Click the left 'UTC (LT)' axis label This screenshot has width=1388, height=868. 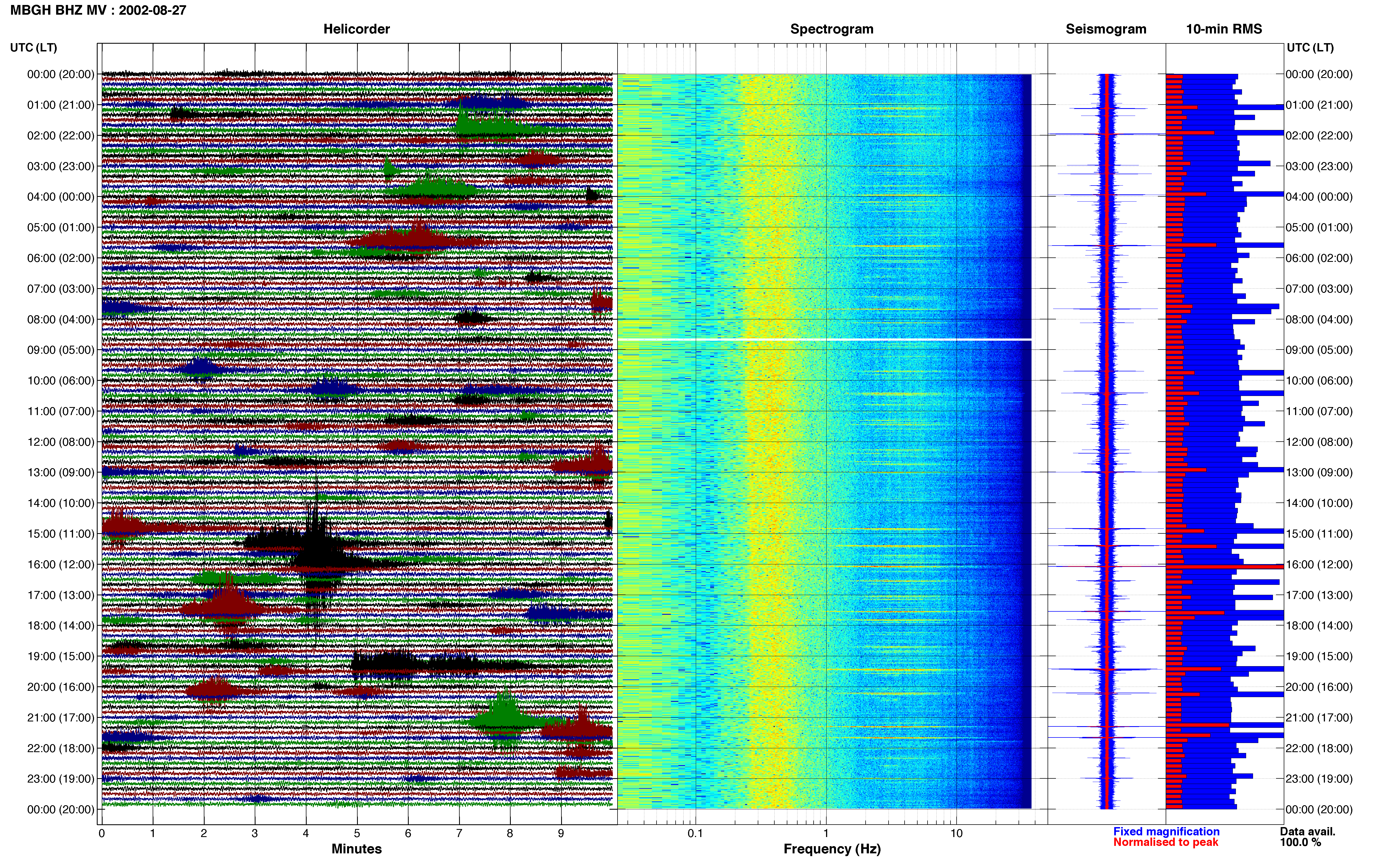click(33, 48)
